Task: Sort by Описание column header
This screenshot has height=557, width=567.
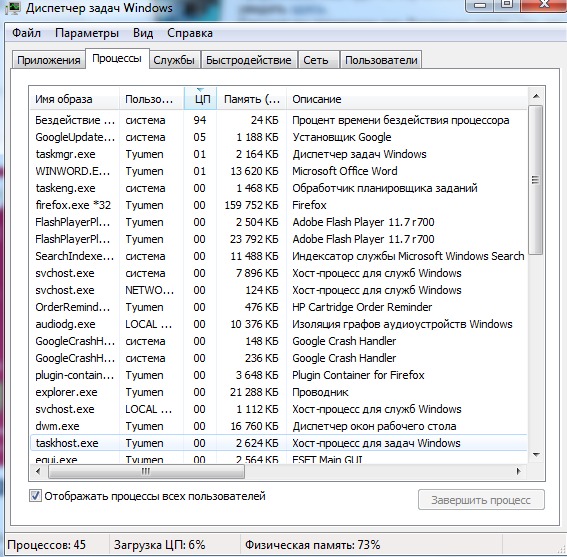Action: (407, 99)
